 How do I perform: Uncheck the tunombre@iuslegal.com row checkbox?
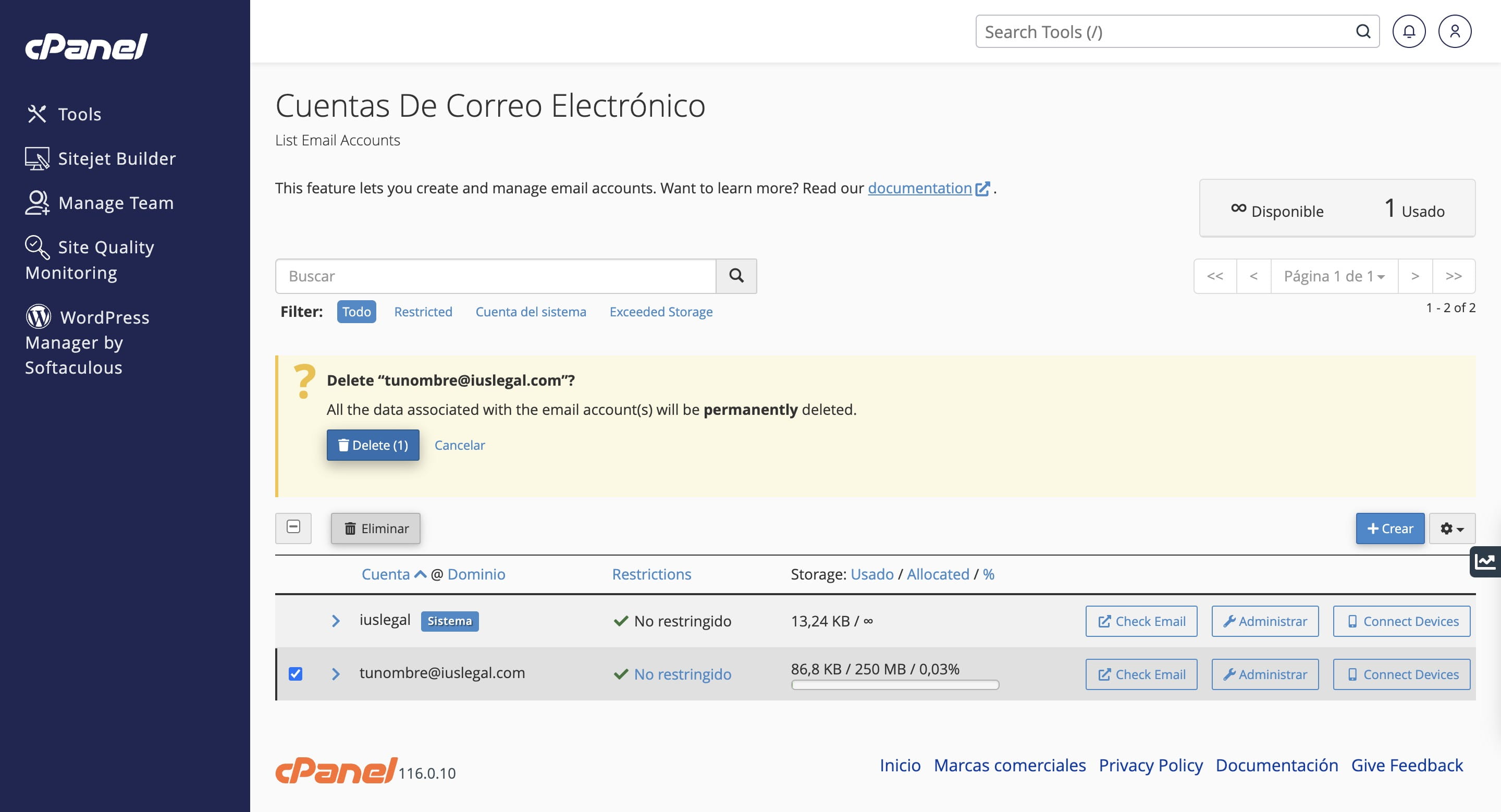[x=296, y=674]
